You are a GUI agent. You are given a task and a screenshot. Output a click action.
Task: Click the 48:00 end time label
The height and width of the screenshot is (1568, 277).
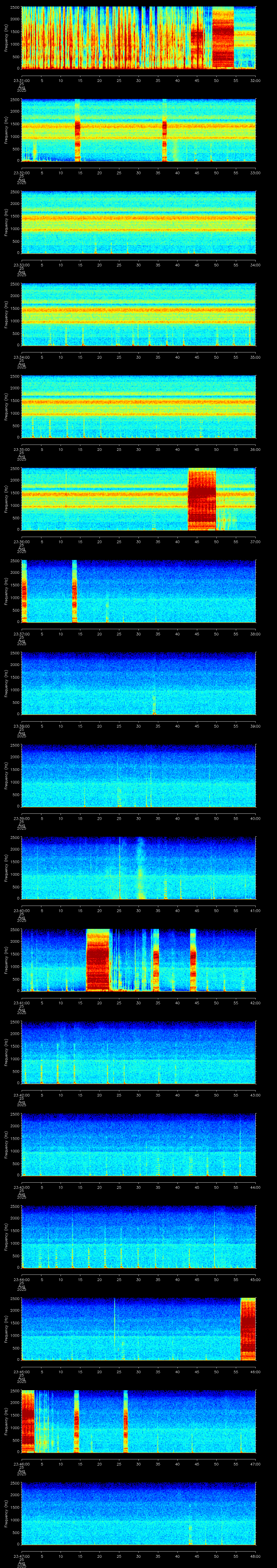(255, 1556)
